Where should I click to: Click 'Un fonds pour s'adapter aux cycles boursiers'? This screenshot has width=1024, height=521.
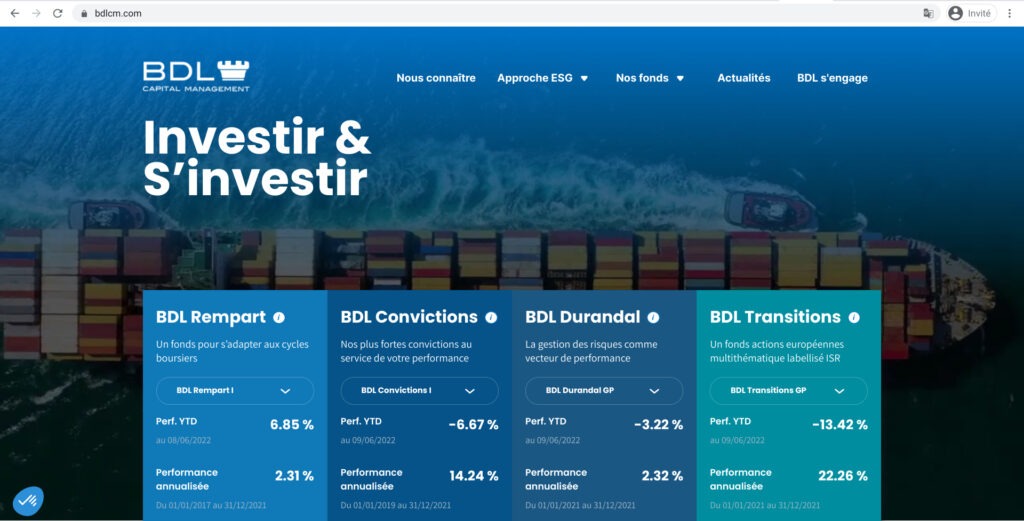pyautogui.click(x=232, y=351)
